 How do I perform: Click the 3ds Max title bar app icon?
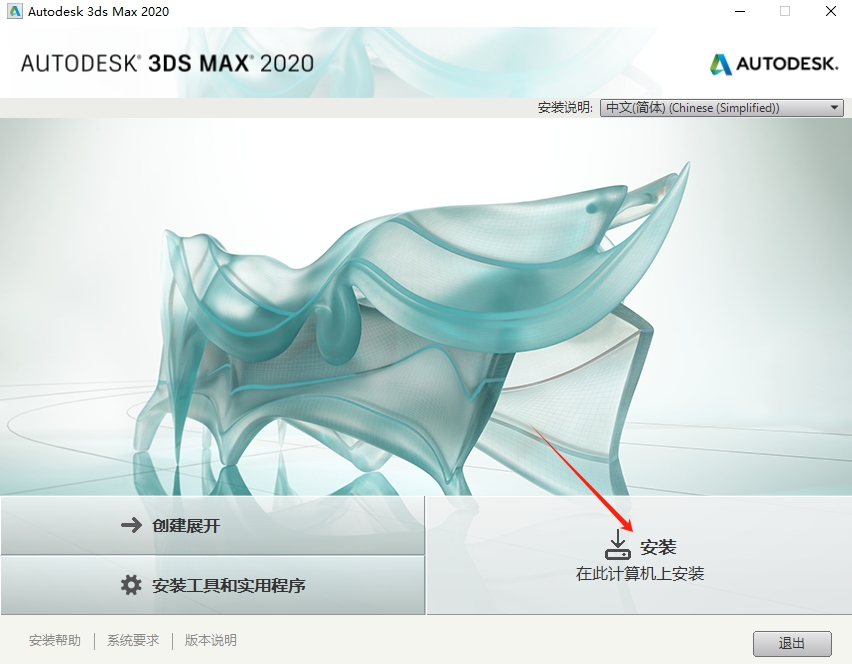(x=14, y=11)
